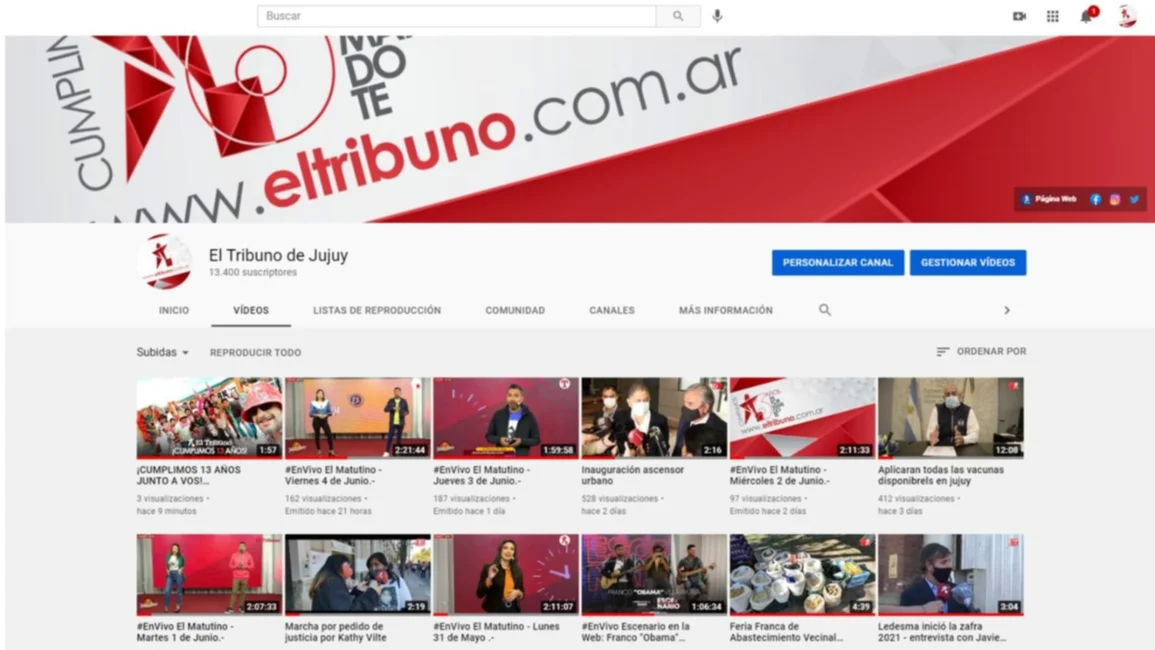
Task: Search within the channel magnifier
Action: [825, 310]
